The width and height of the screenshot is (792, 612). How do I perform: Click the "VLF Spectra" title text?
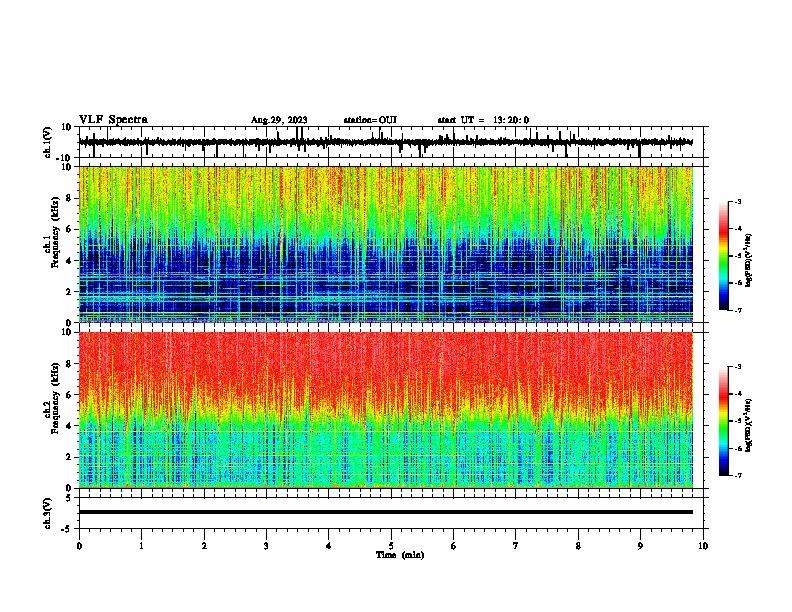click(x=113, y=120)
